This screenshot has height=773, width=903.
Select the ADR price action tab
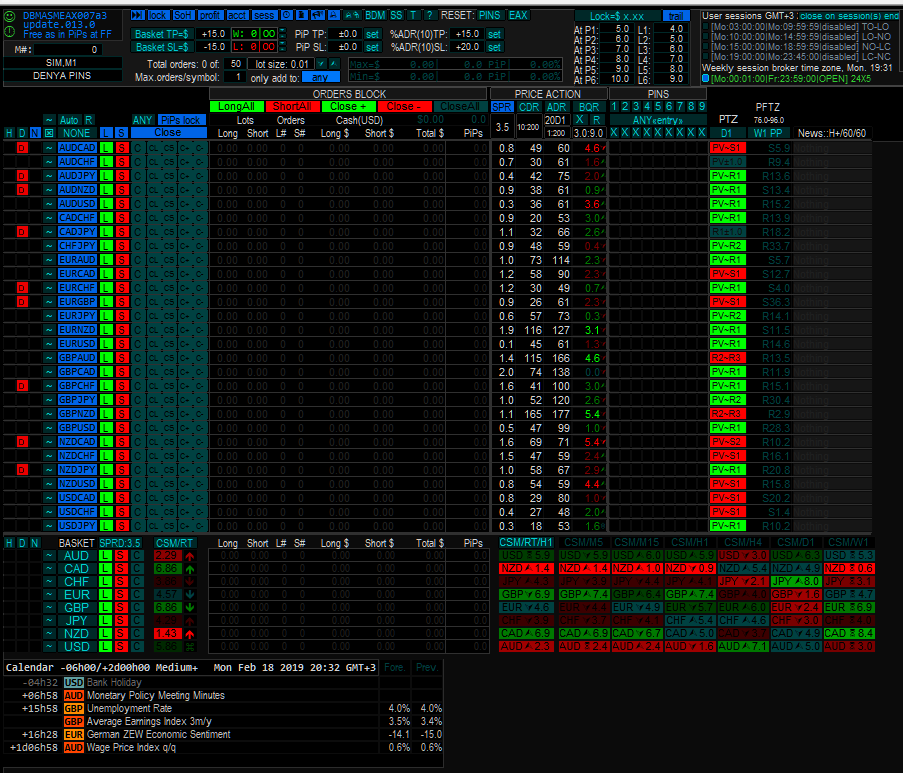coord(556,107)
